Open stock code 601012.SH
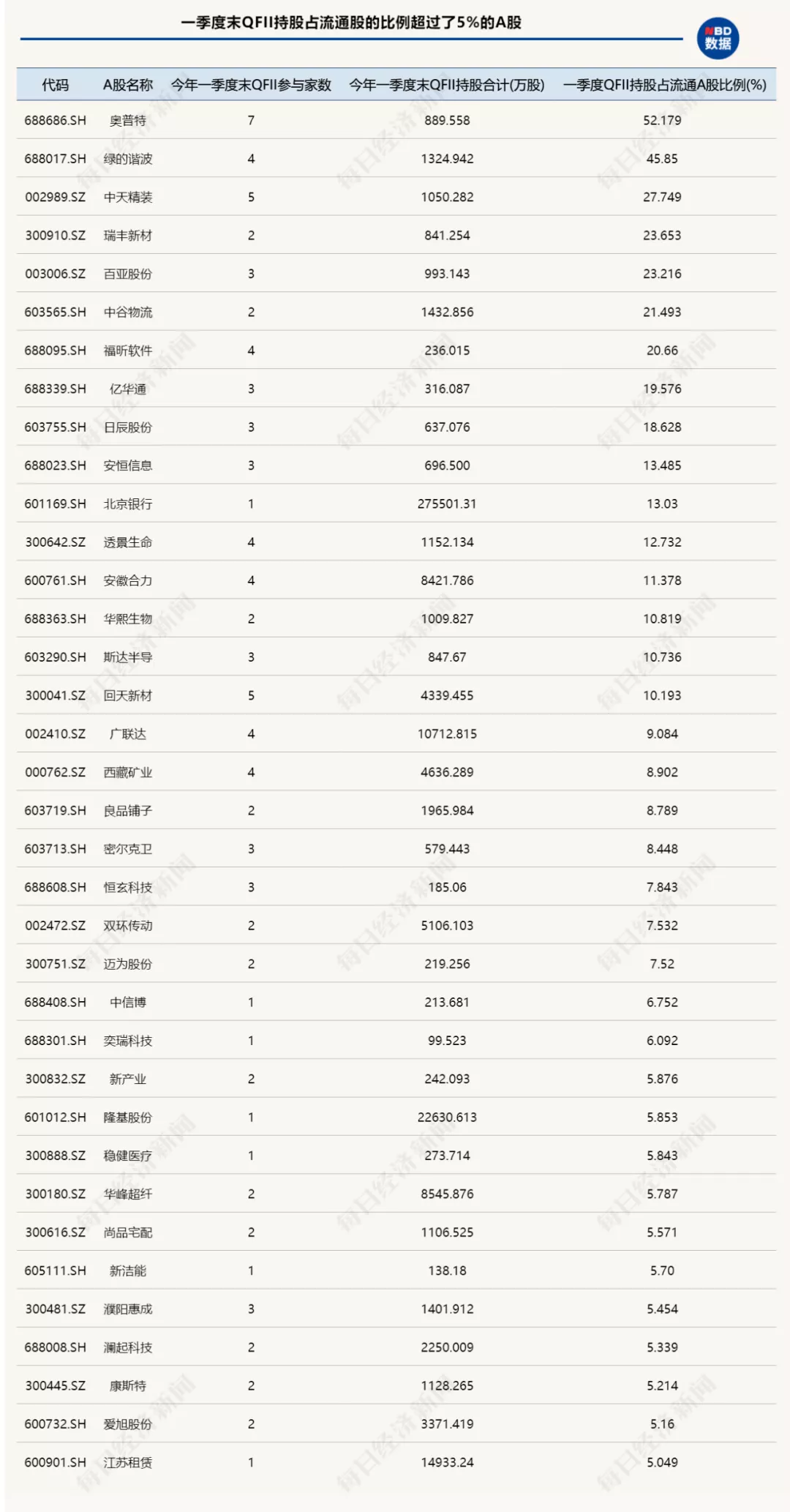Viewport: 790px width, 1512px height. (55, 1118)
